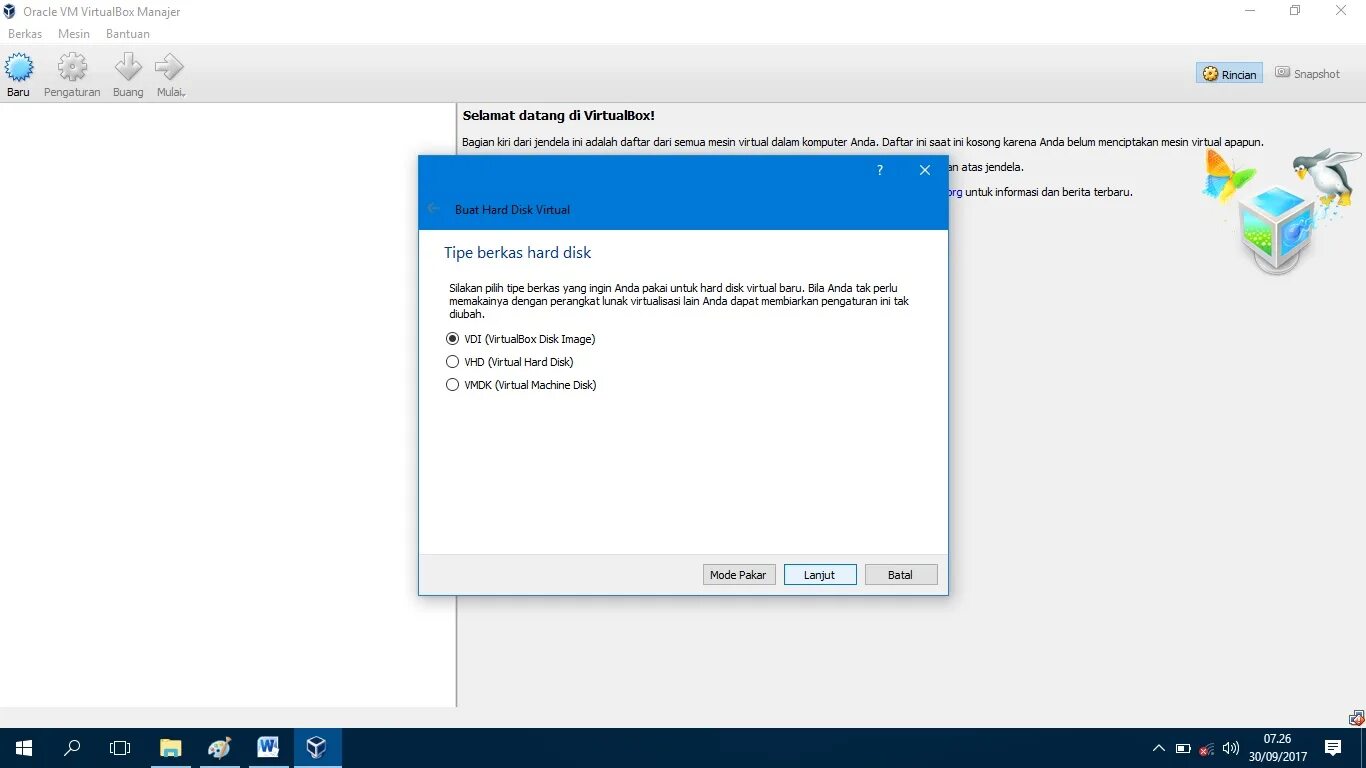Click the Mulai start arrow icon

169,68
